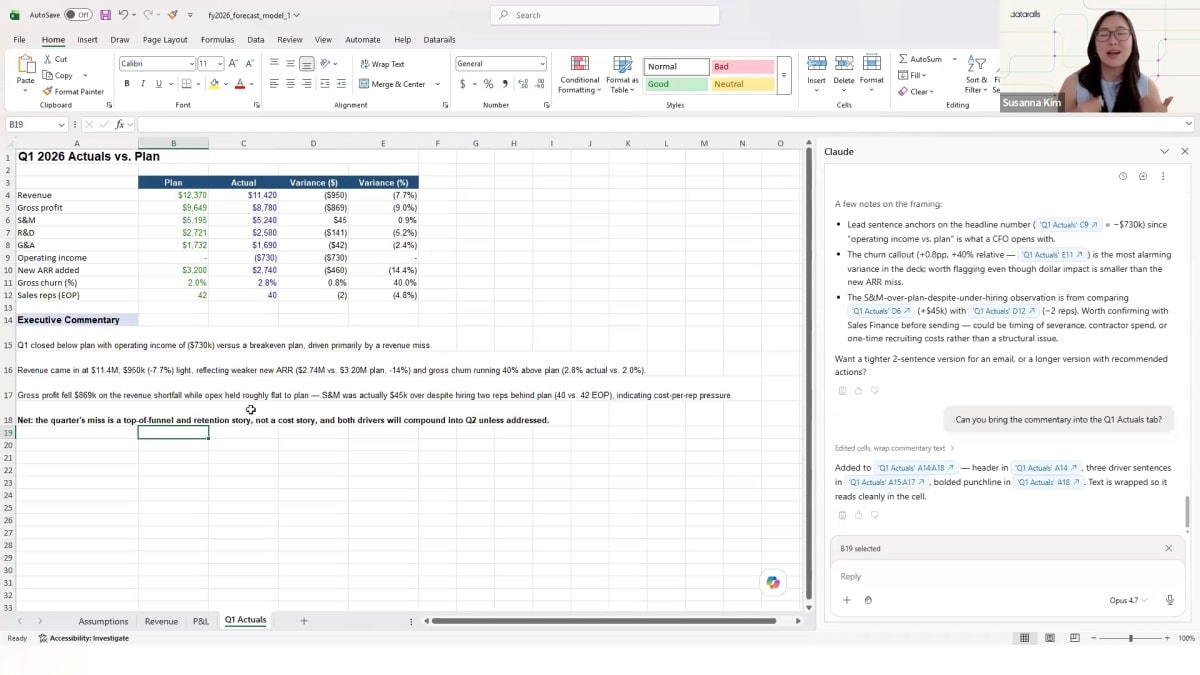This screenshot has height=675, width=1200.
Task: Click the Borders icon
Action: click(x=186, y=84)
